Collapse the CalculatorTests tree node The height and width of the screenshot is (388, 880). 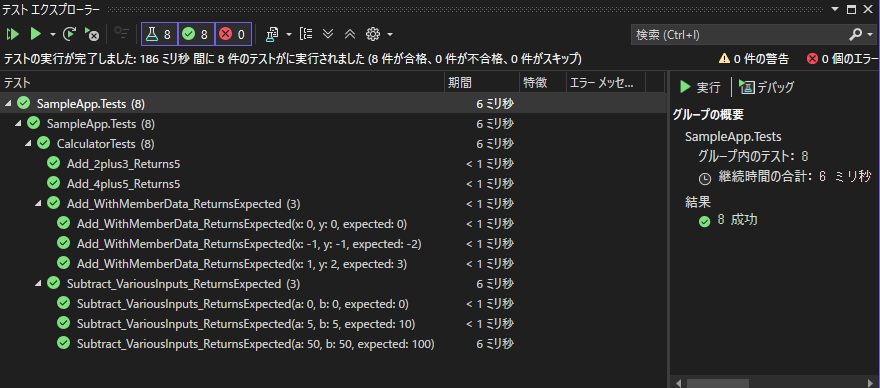pos(28,144)
